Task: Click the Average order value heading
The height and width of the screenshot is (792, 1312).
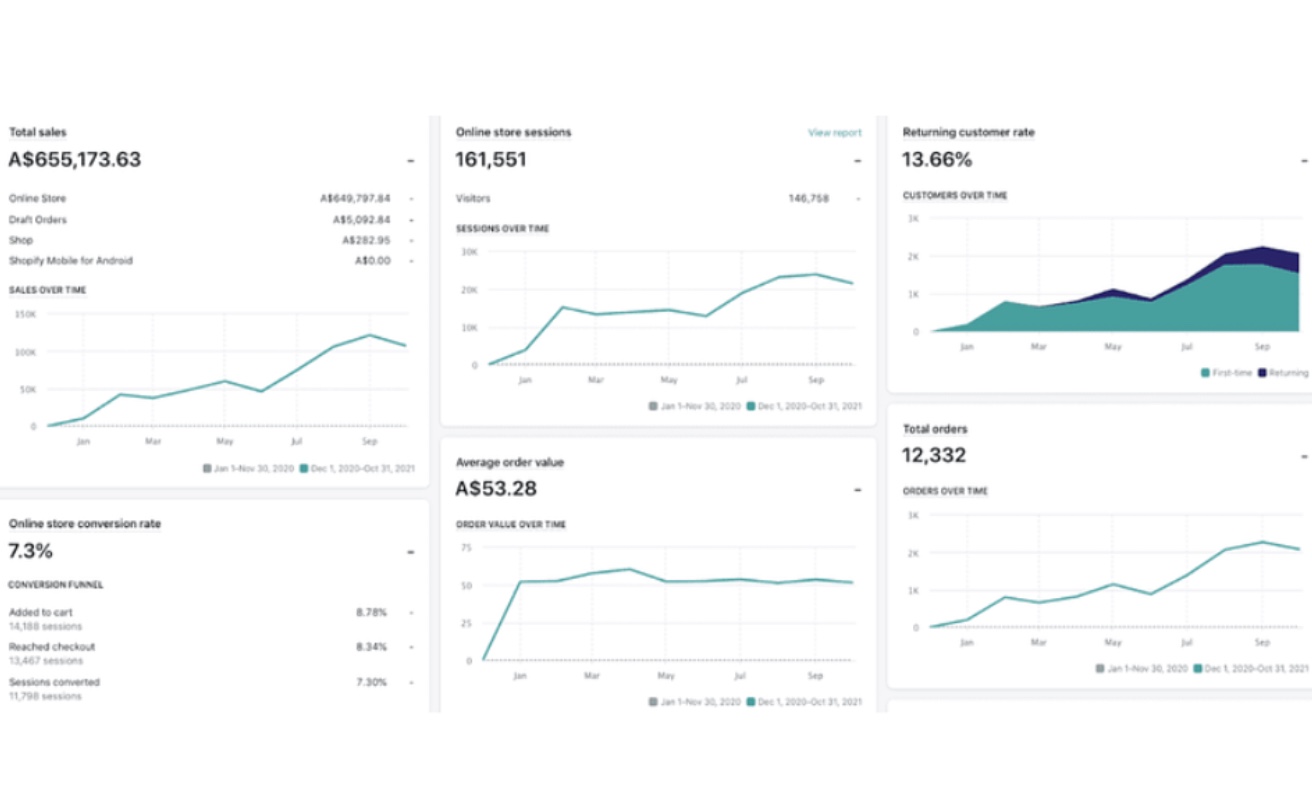Action: [510, 463]
